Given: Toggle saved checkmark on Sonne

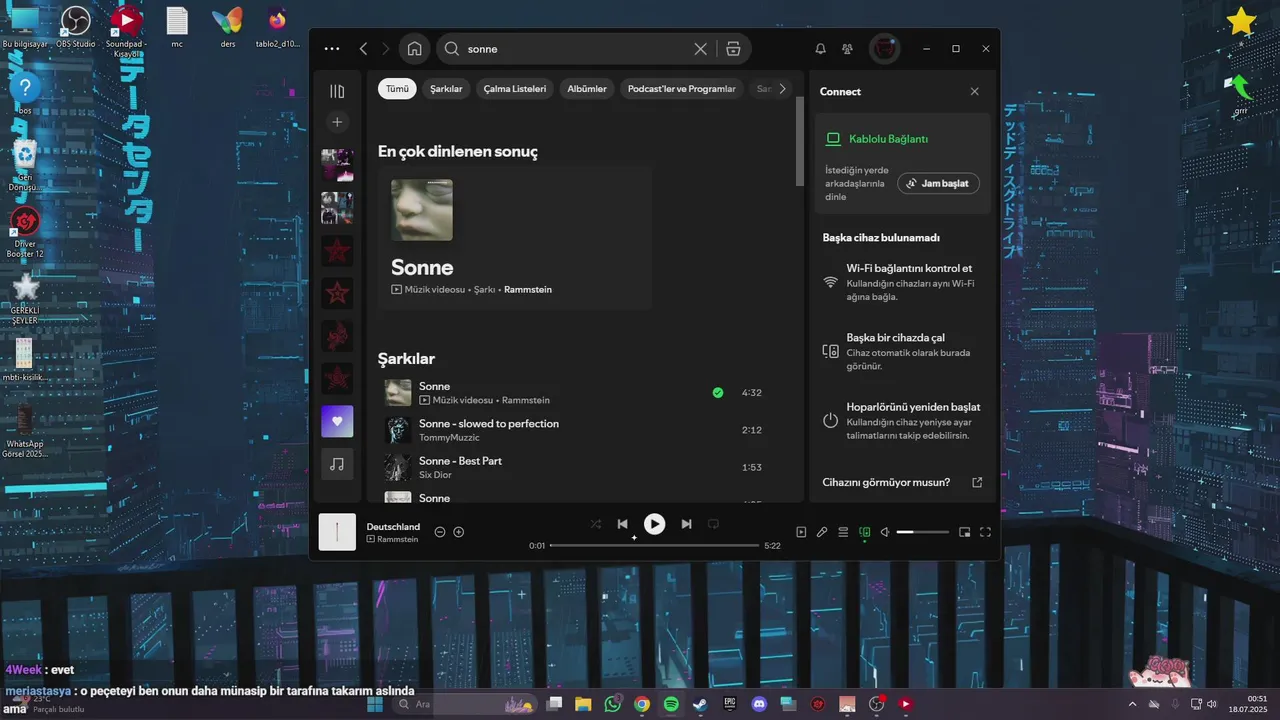Looking at the screenshot, I should [x=718, y=393].
